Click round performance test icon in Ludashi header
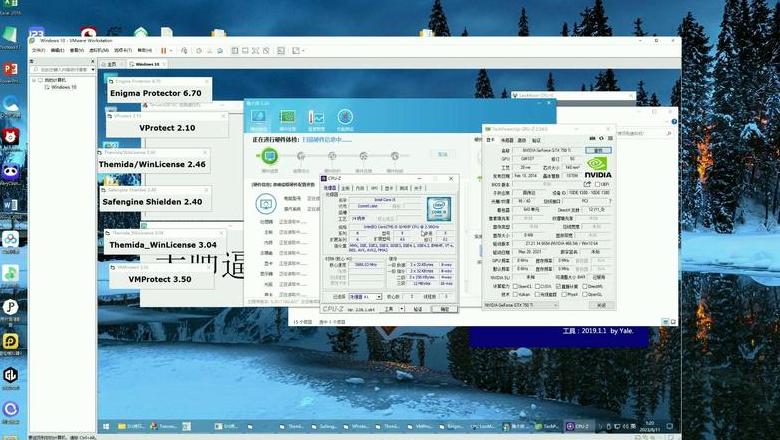780x440 pixels. coord(345,118)
